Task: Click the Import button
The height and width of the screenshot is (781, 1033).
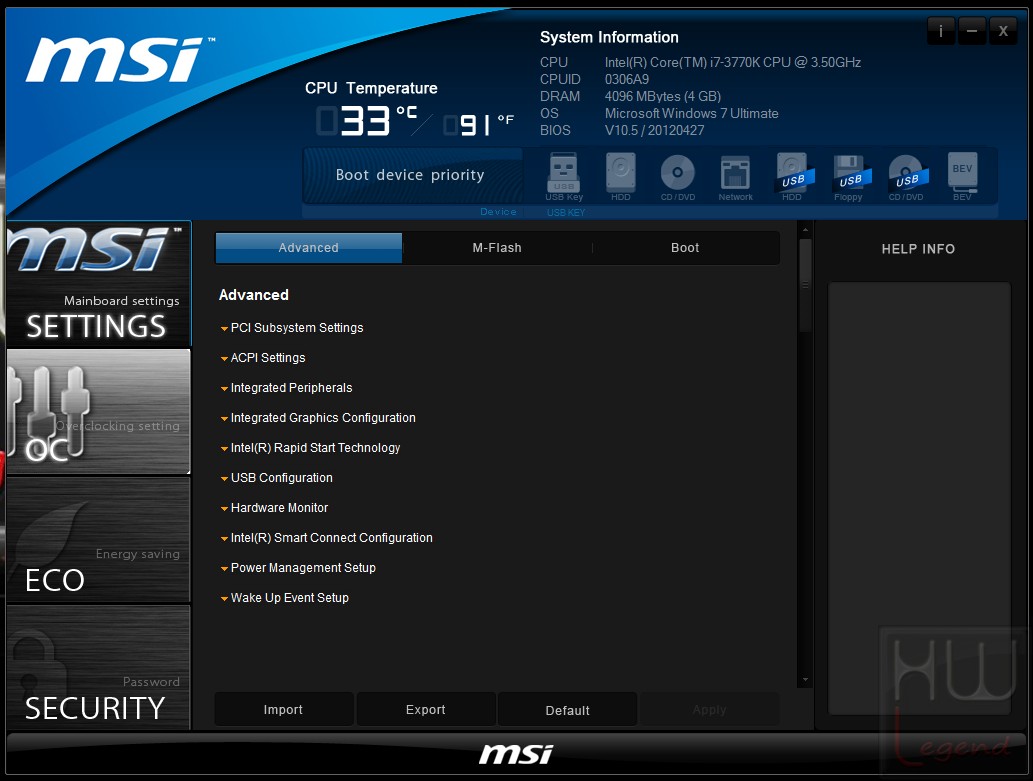Action: pyautogui.click(x=283, y=710)
